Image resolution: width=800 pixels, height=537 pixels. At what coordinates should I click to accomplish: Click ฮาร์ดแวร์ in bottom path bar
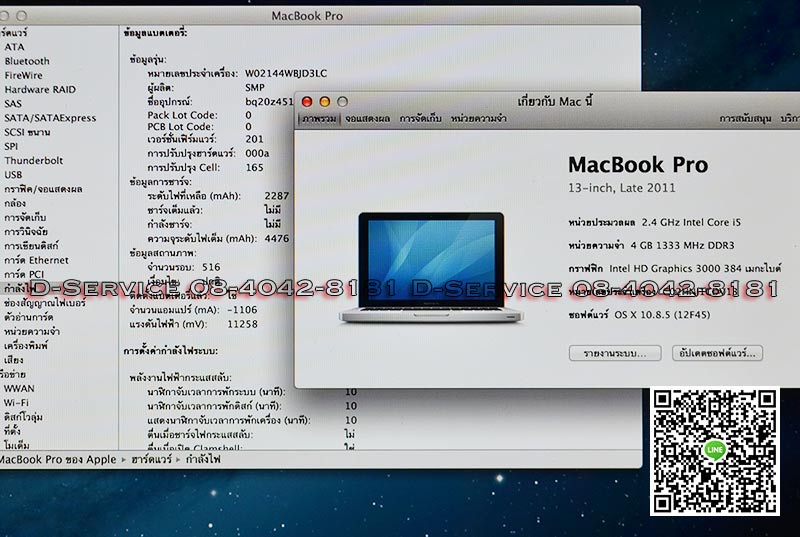coord(152,459)
